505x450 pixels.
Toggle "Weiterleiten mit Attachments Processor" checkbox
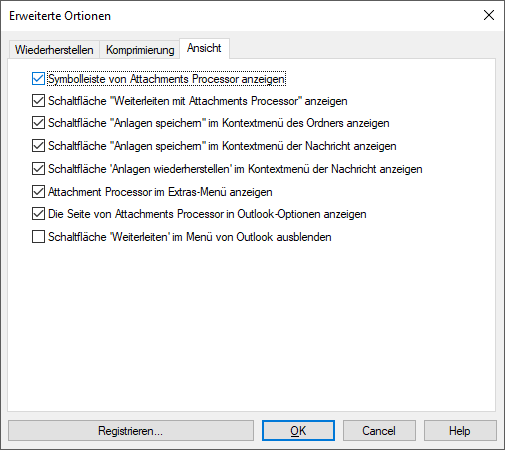tap(38, 101)
